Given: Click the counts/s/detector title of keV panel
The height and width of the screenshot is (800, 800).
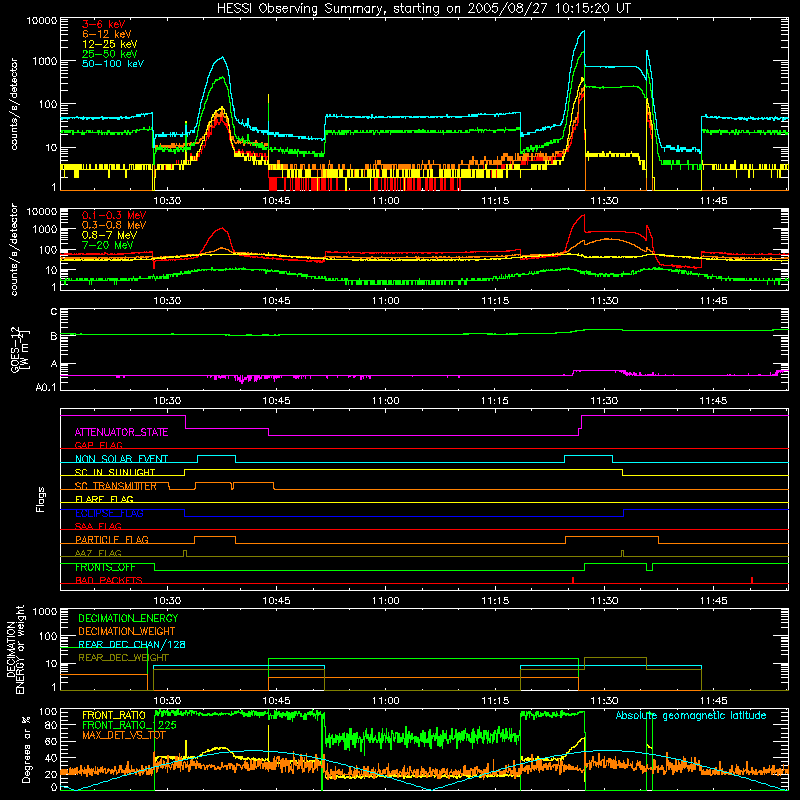Looking at the screenshot, I should click(14, 104).
